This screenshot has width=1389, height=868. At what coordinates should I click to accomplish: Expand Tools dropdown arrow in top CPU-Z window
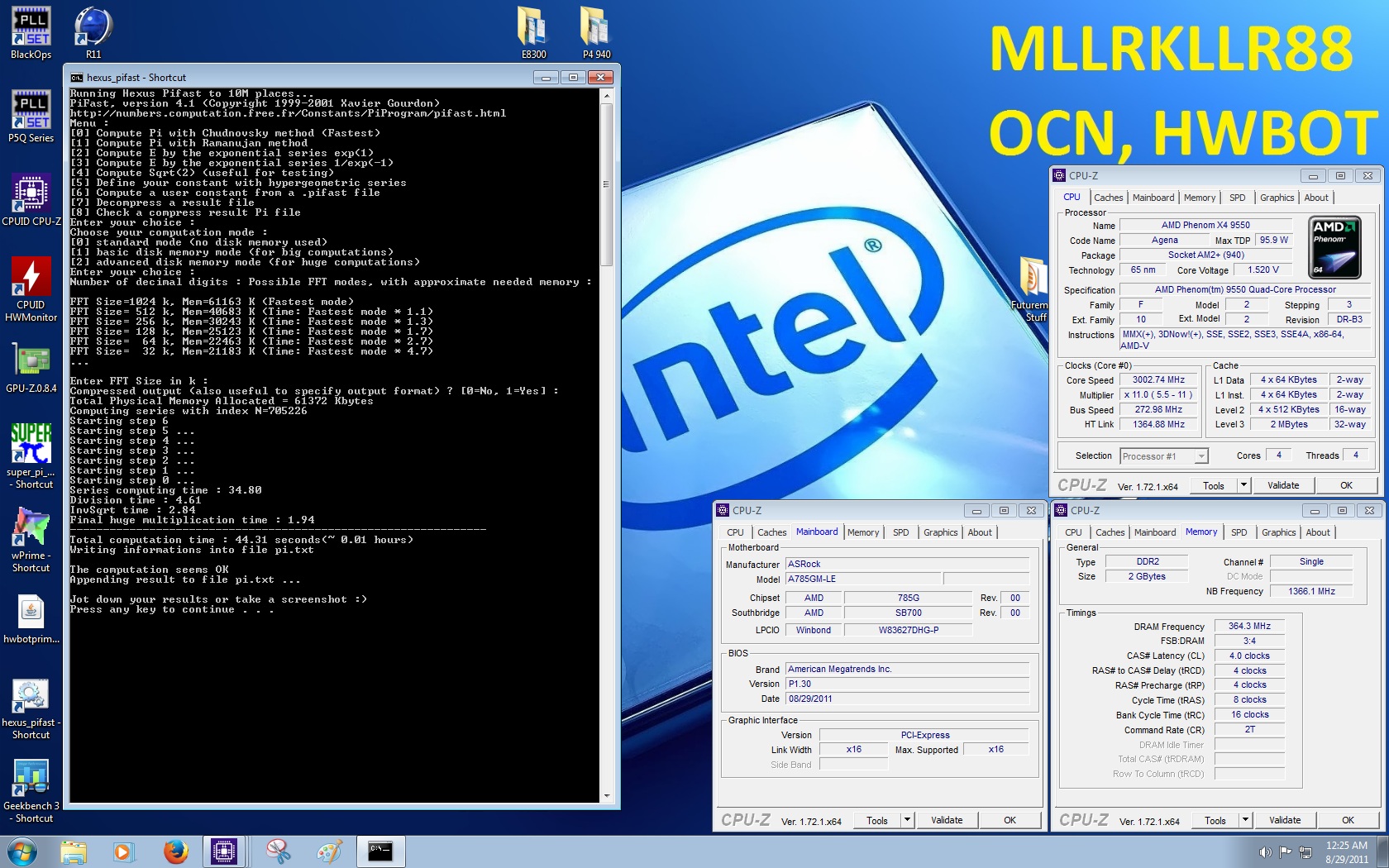pyautogui.click(x=1243, y=485)
